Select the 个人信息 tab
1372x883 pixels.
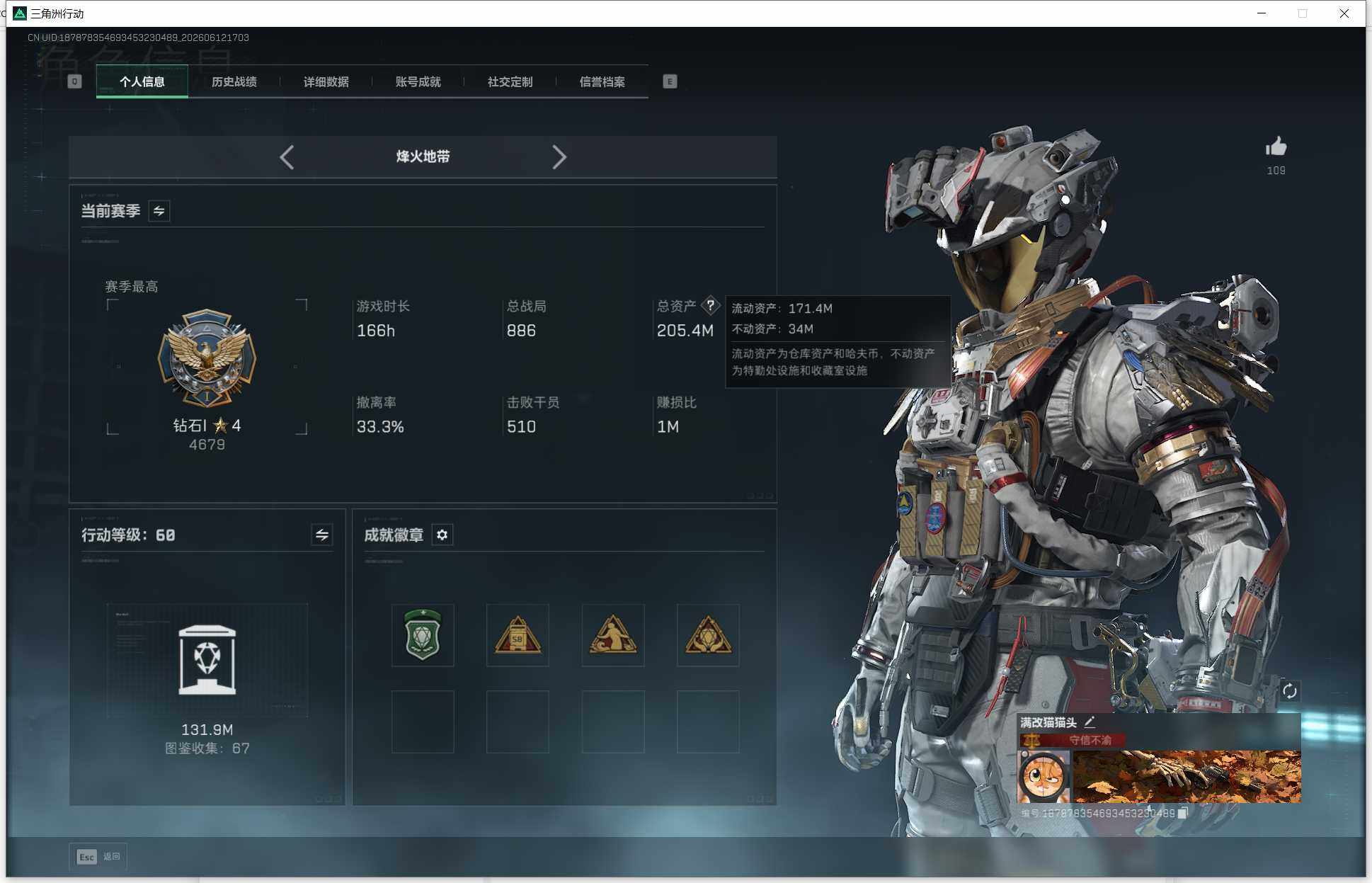(x=142, y=82)
